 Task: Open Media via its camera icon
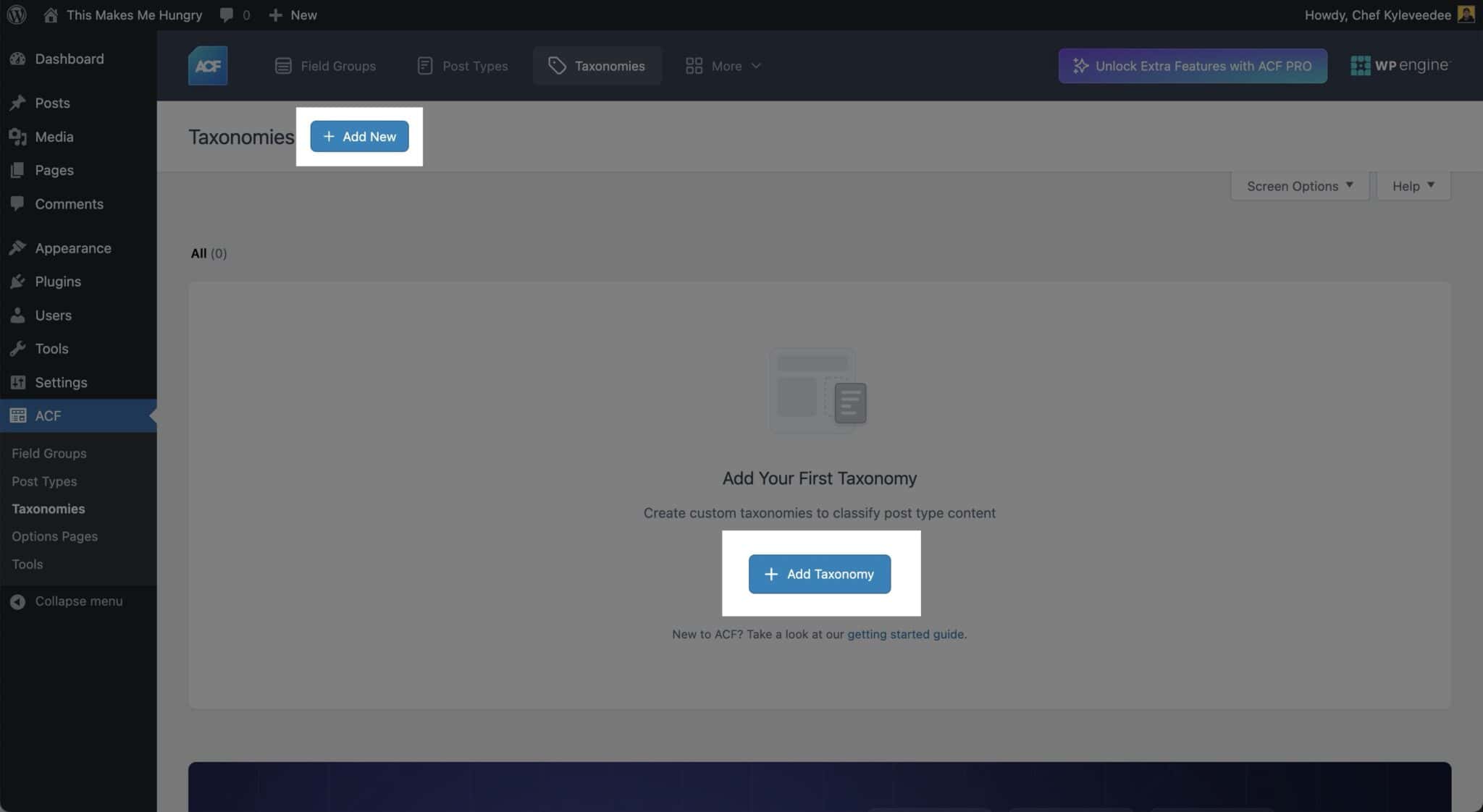(x=18, y=136)
